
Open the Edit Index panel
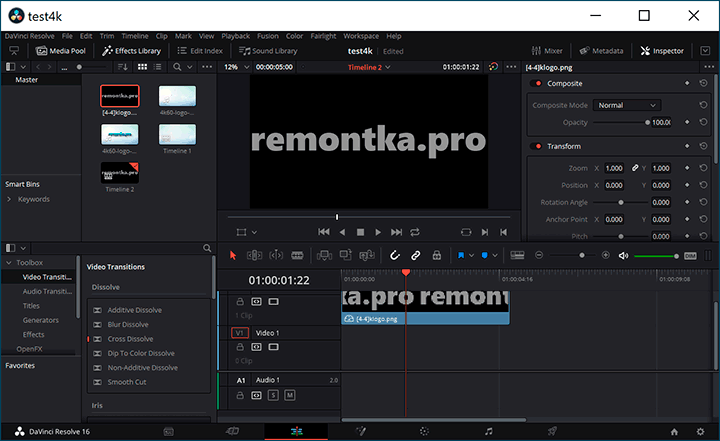point(200,51)
